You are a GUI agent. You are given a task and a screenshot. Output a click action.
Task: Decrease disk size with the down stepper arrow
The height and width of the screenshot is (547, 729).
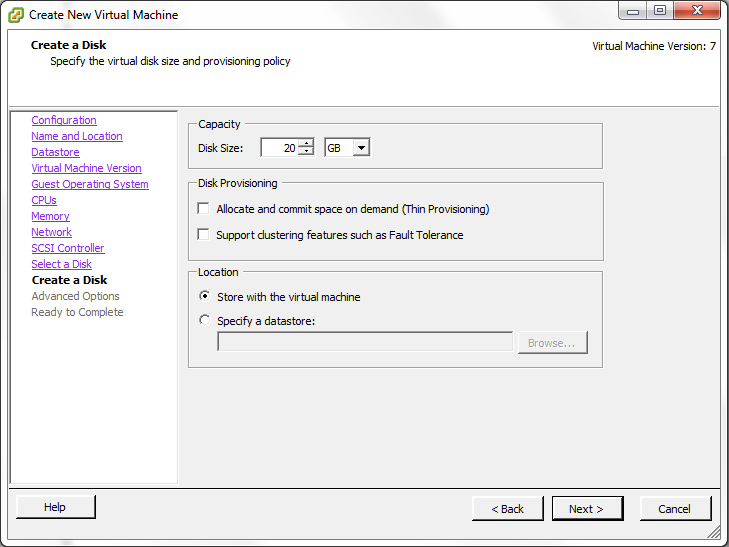coord(306,152)
